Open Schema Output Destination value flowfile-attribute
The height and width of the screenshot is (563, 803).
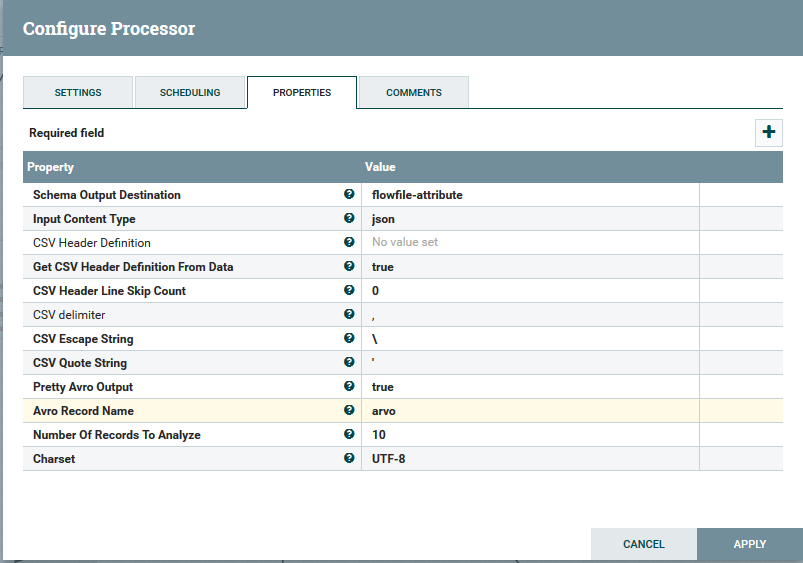(x=530, y=195)
